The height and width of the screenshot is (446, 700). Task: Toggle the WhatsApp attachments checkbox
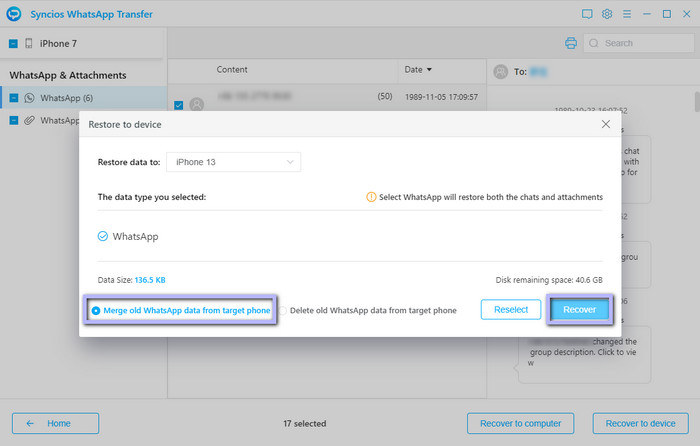click(x=13, y=121)
